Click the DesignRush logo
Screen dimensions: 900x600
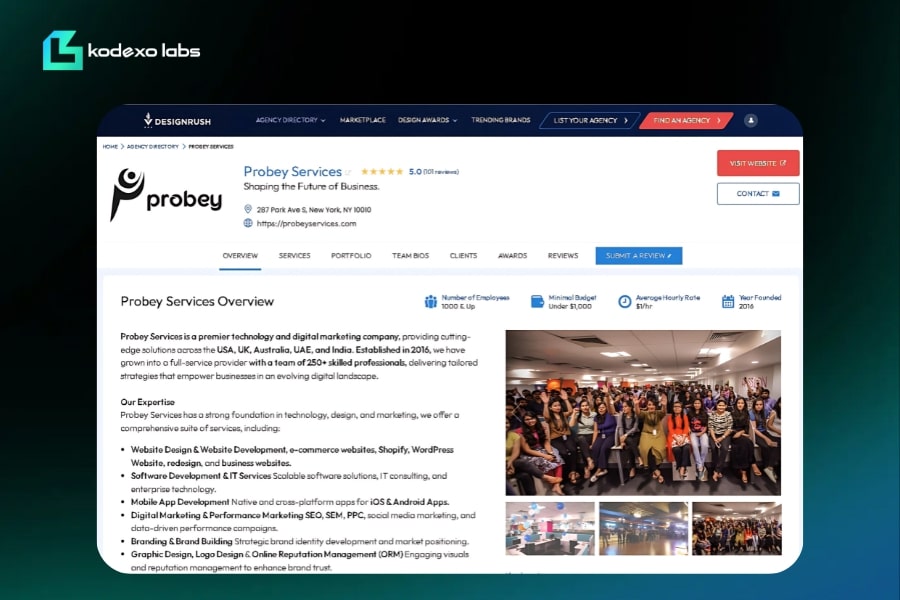tap(177, 121)
